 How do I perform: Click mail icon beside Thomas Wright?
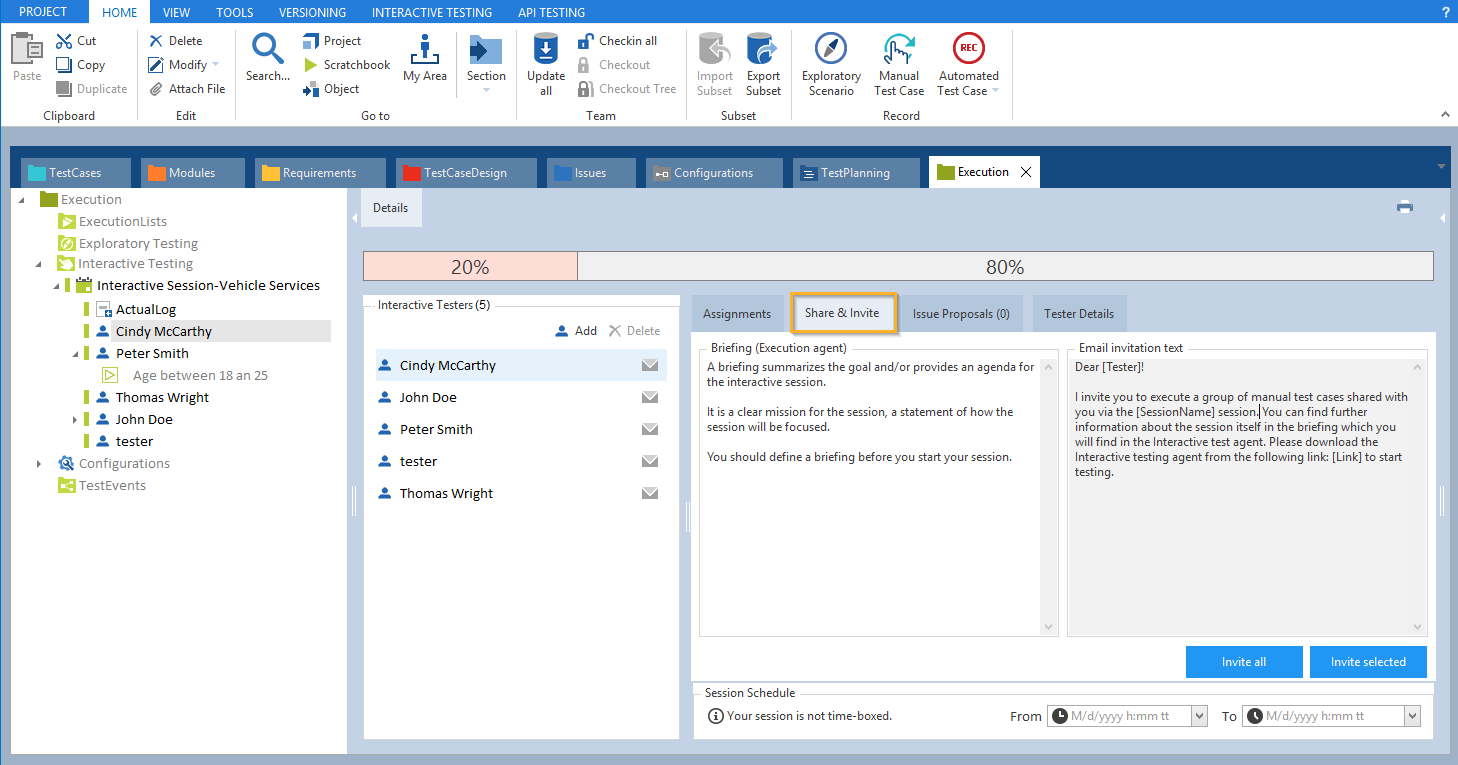650,494
